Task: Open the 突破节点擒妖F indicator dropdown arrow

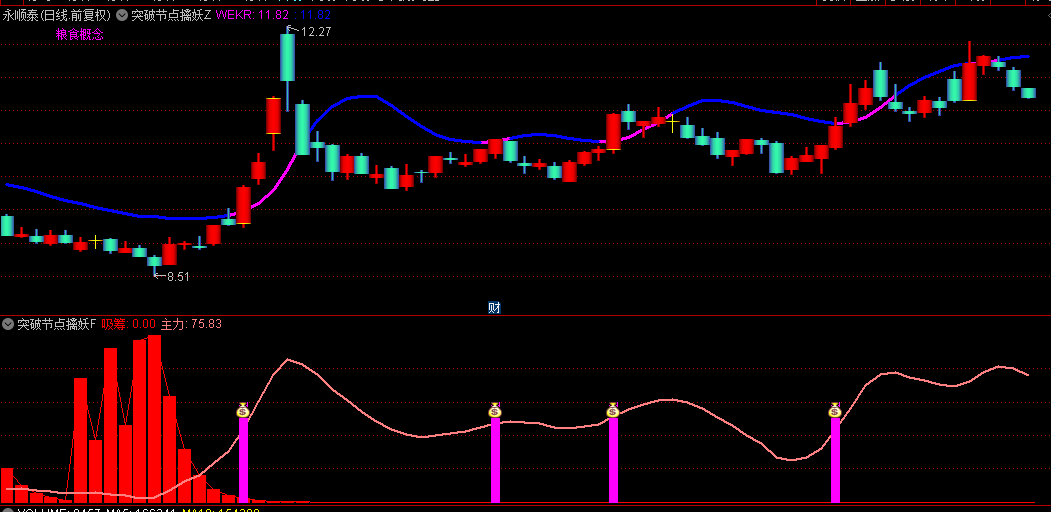Action: click(8, 324)
